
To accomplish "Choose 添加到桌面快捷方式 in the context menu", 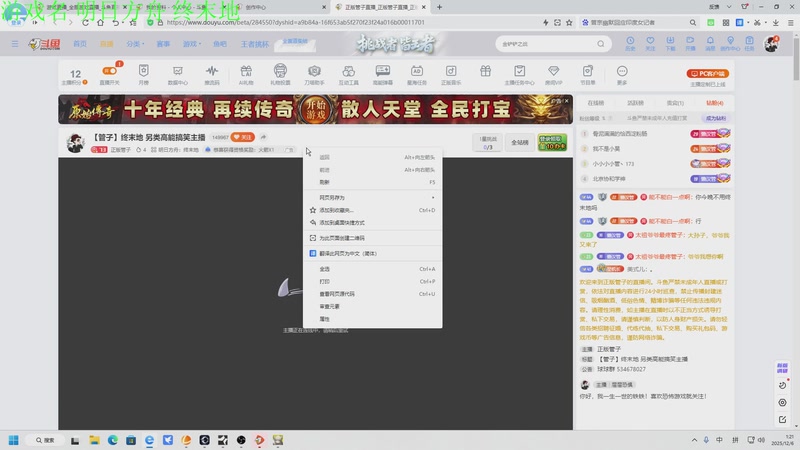I will 372,222.
